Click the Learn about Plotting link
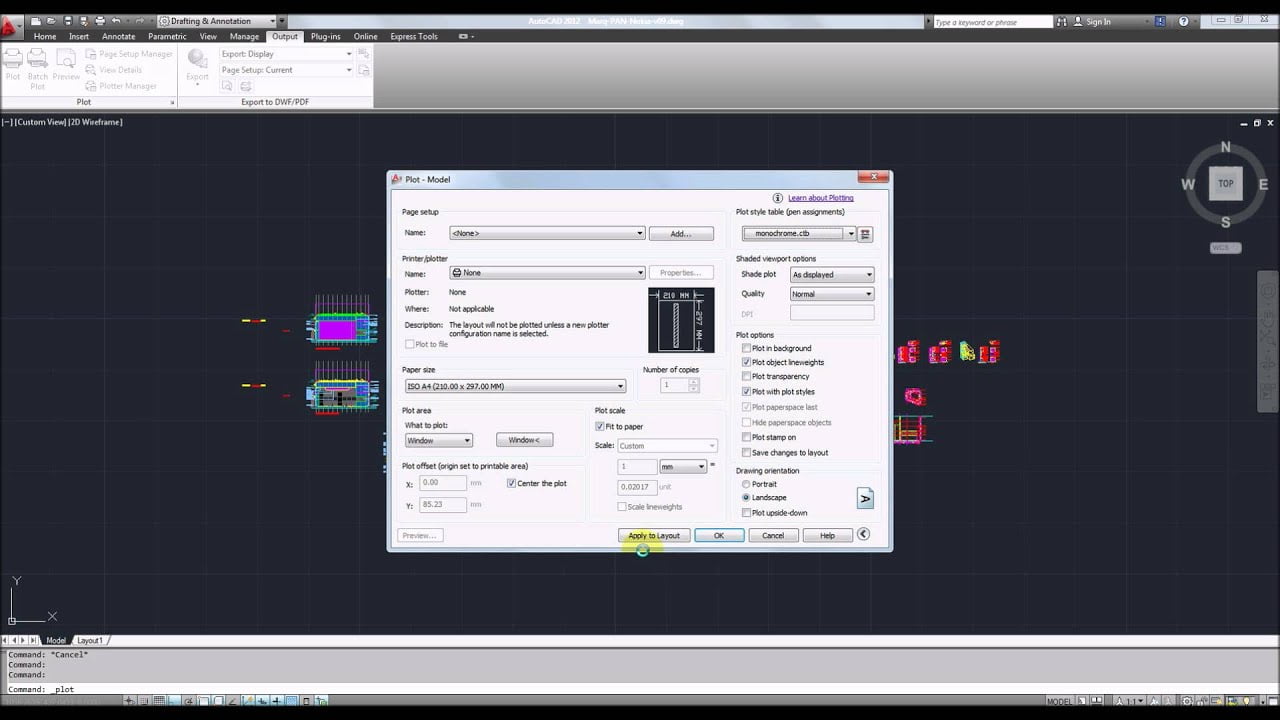The width and height of the screenshot is (1280, 720). (820, 197)
